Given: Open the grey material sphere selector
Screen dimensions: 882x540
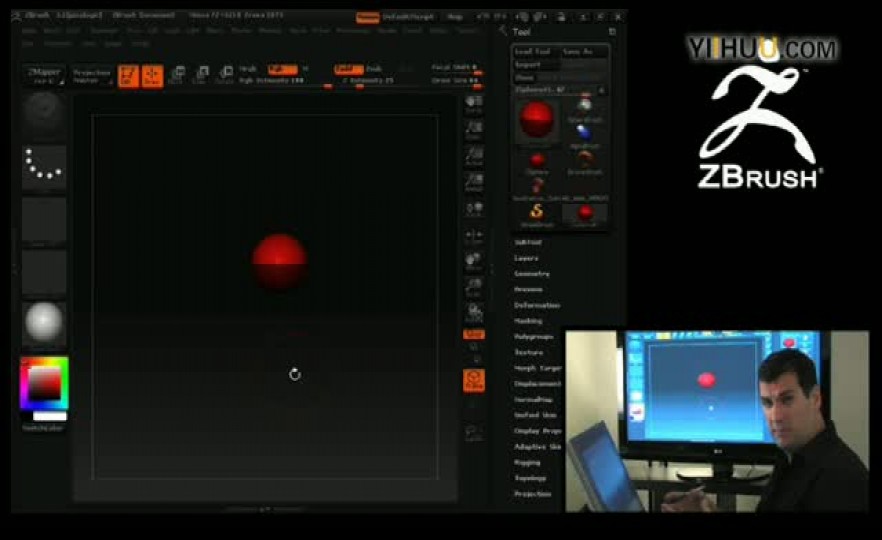Looking at the screenshot, I should 44,323.
